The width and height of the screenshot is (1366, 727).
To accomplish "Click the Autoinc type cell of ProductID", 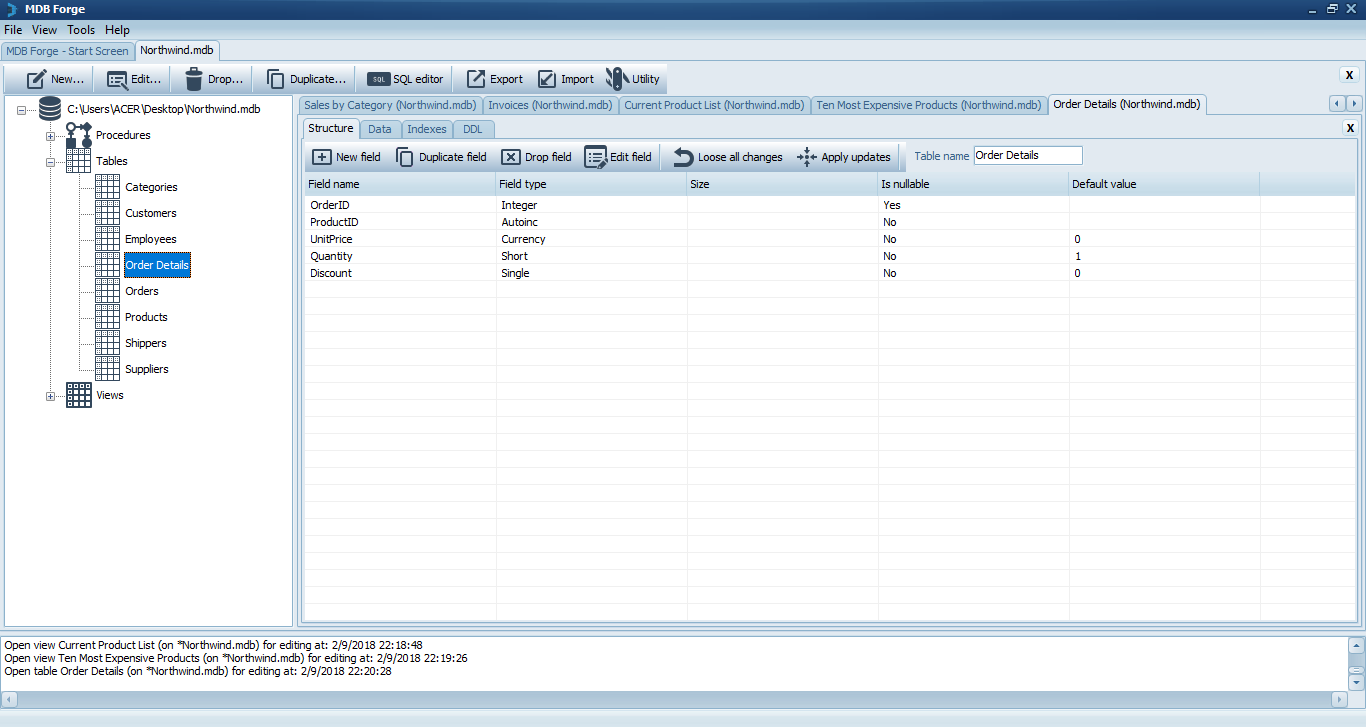I will tap(591, 222).
